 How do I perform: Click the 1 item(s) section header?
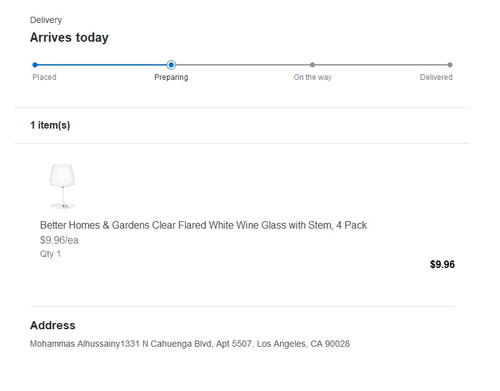(50, 125)
